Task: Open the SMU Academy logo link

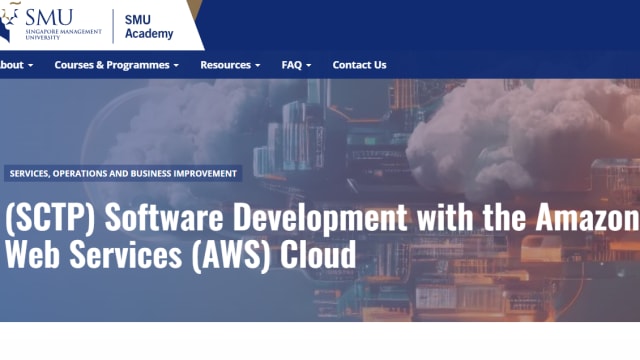Action: 149,27
